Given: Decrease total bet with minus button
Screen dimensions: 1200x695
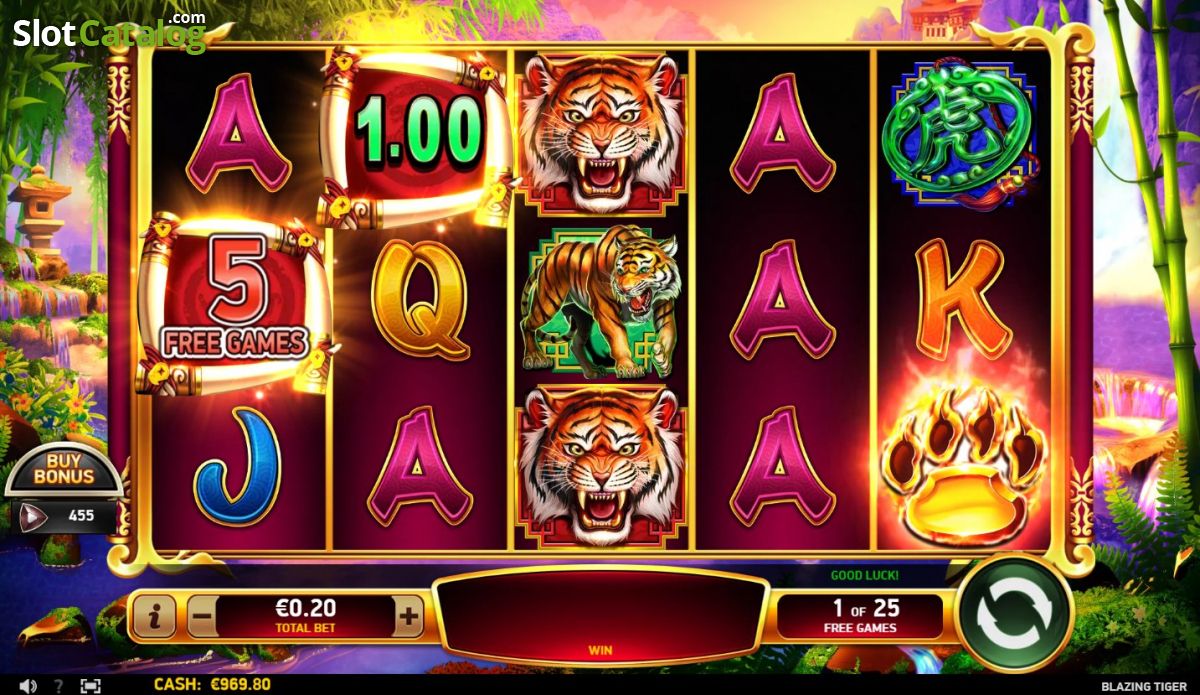Looking at the screenshot, I should click(x=201, y=617).
